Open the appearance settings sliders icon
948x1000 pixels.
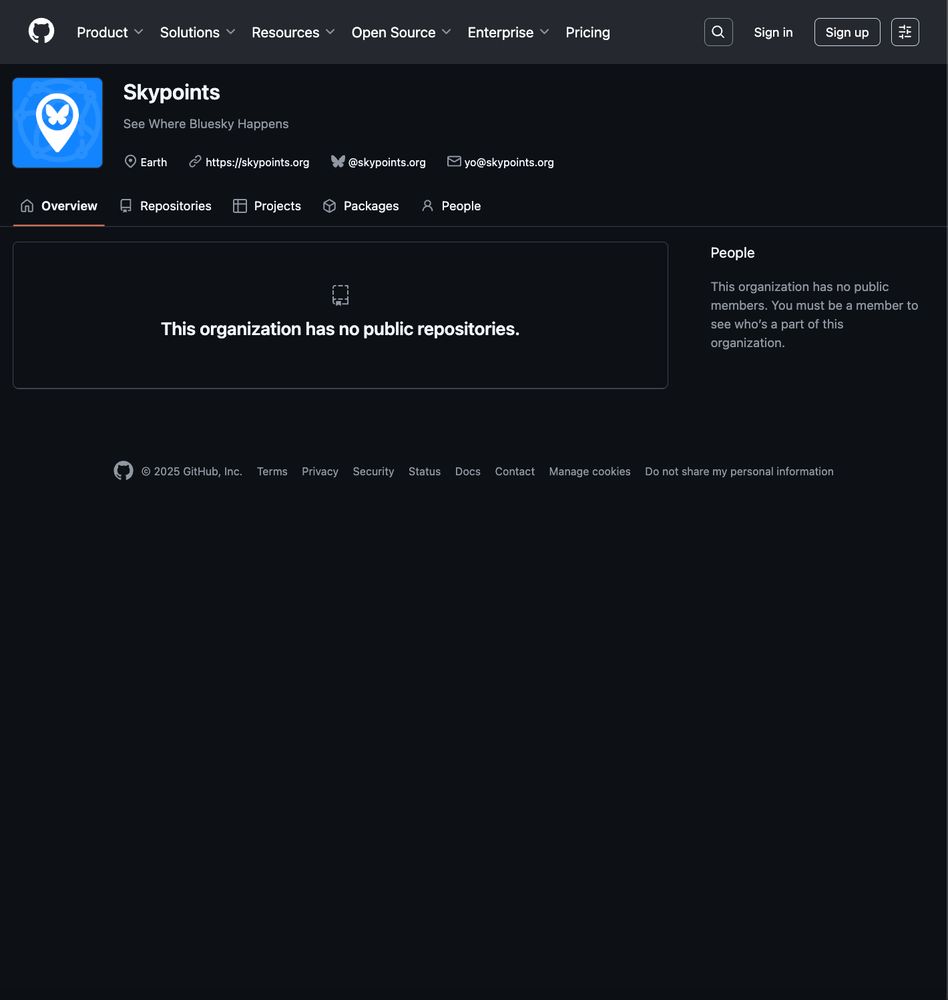(x=905, y=32)
